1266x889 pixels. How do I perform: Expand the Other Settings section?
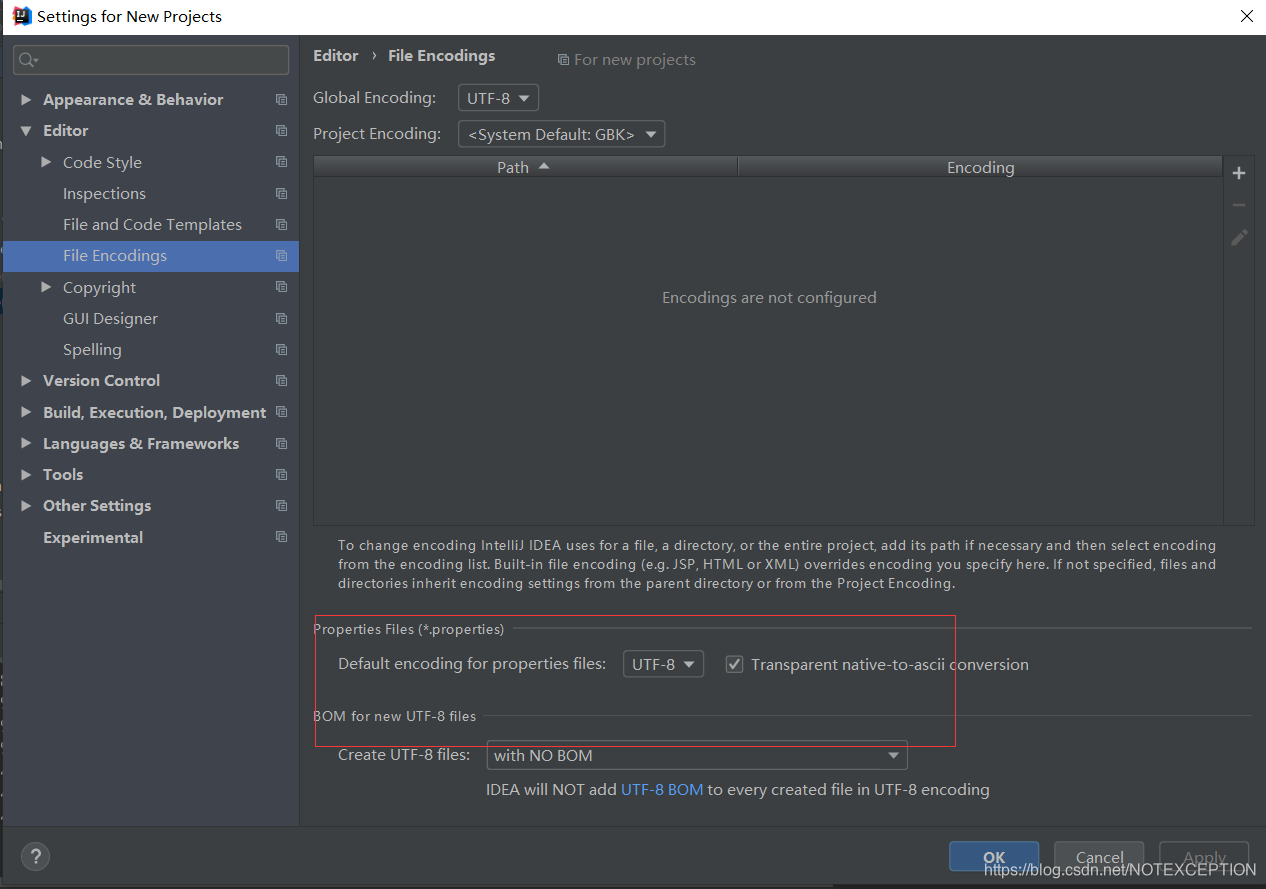pos(26,506)
